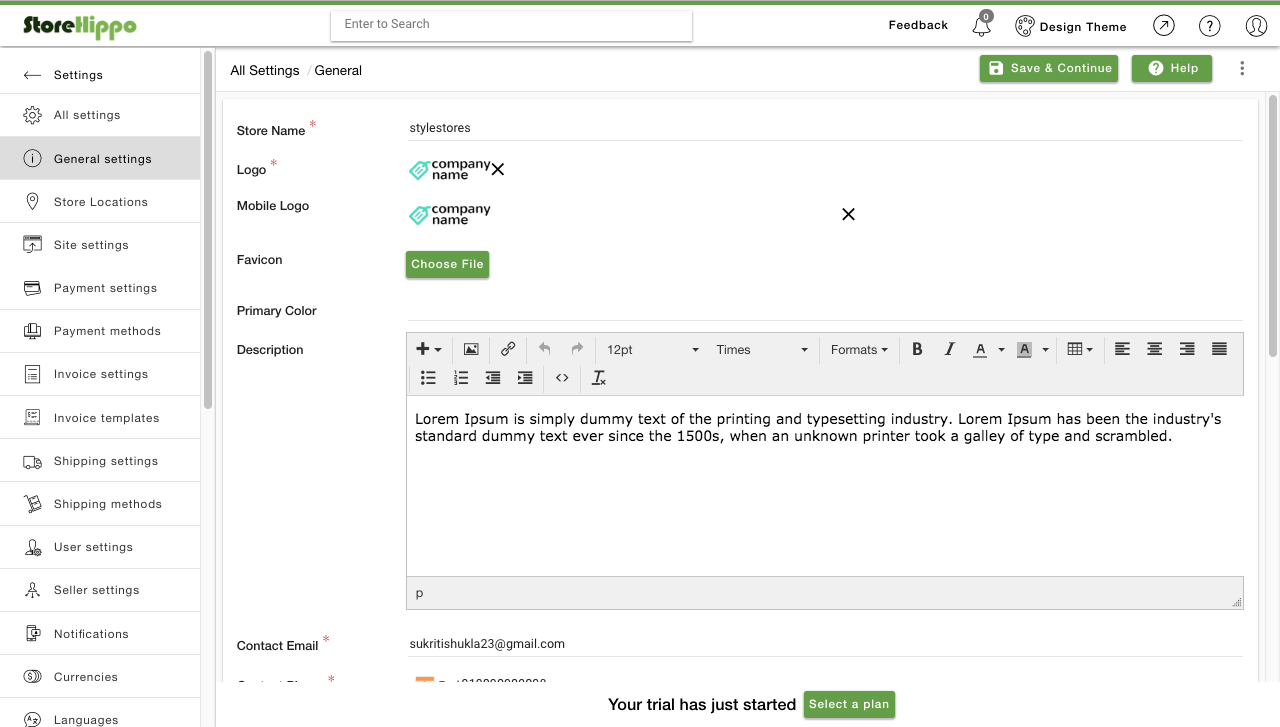Toggle italic formatting
Screen dimensions: 1280x727
click(x=950, y=349)
